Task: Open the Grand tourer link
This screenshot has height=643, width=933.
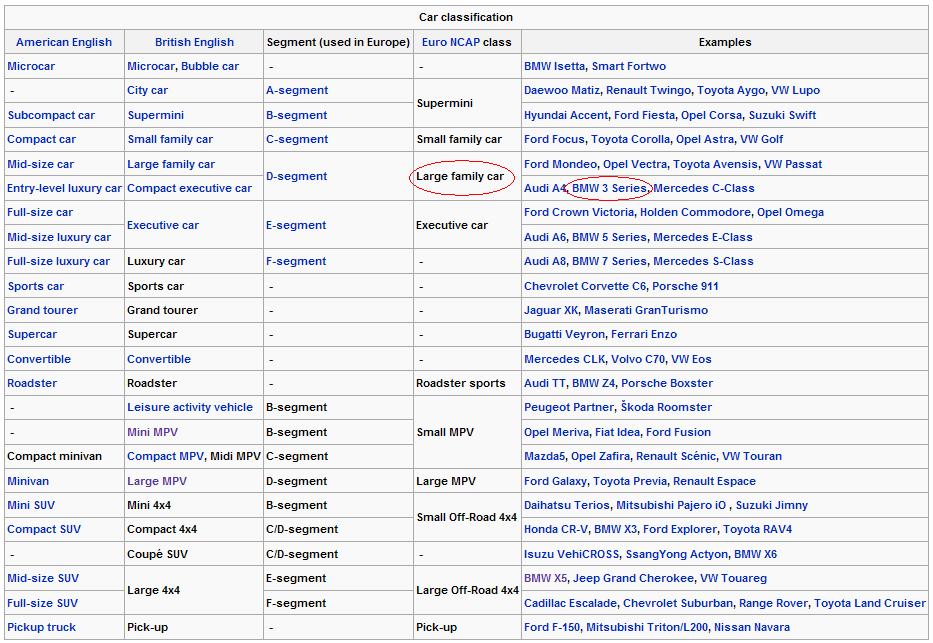Action: click(42, 310)
